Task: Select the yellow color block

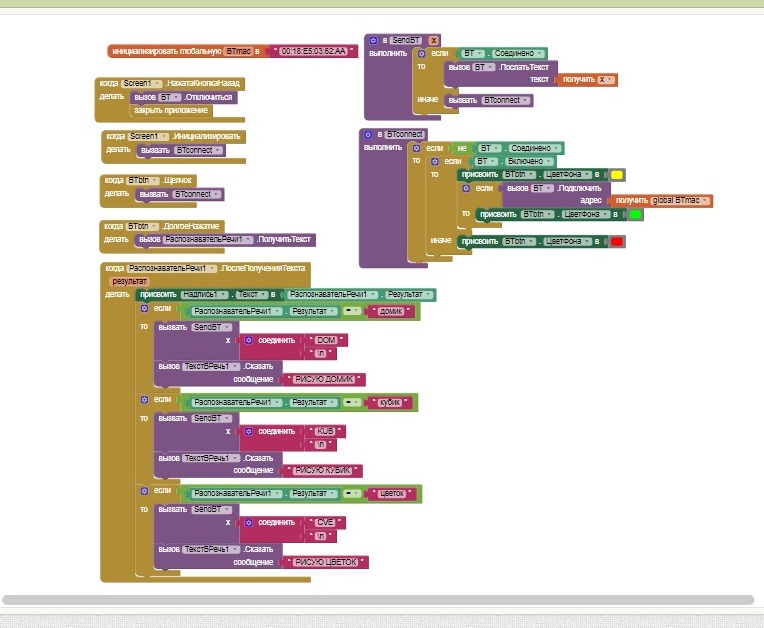Action: point(617,174)
